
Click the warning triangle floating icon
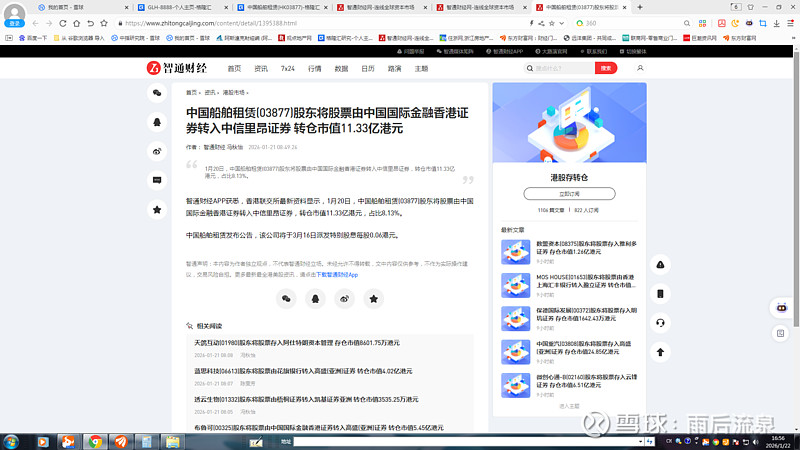click(660, 264)
